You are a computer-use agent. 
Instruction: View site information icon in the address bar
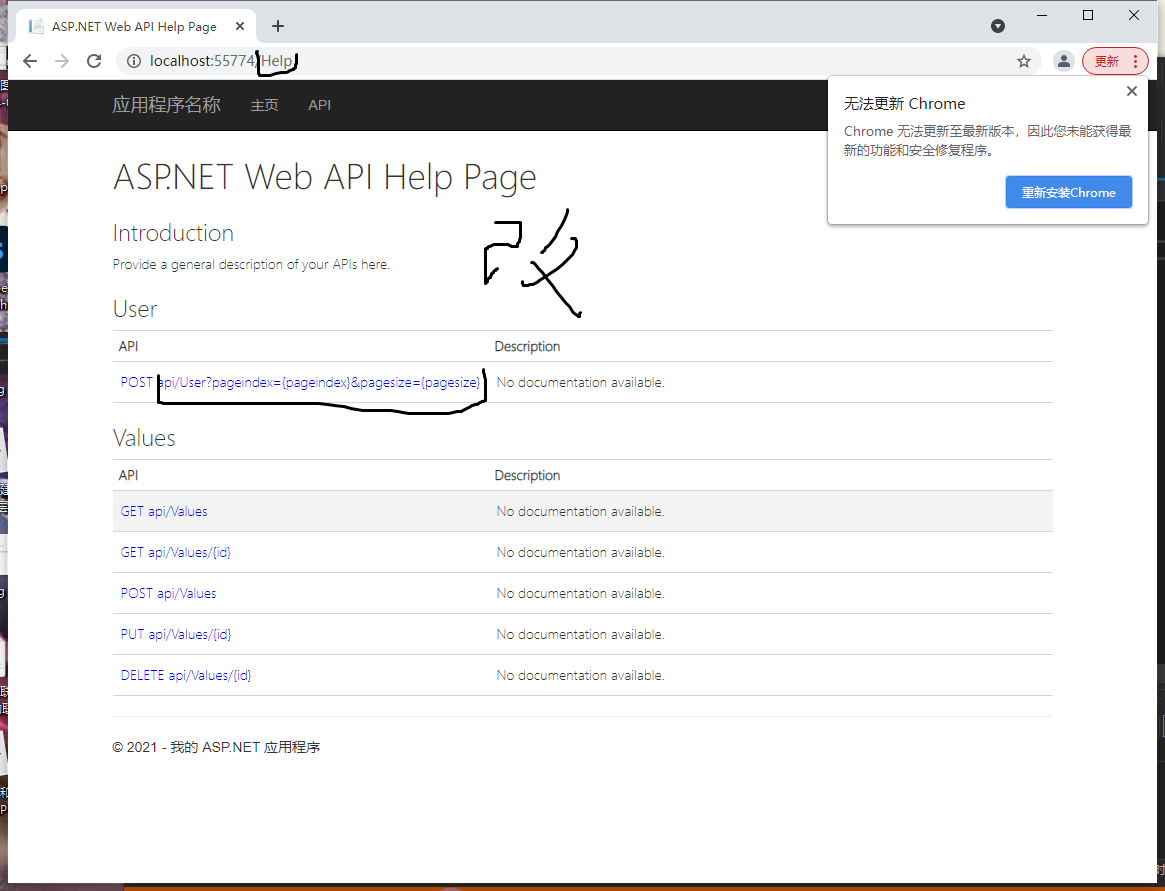click(134, 61)
